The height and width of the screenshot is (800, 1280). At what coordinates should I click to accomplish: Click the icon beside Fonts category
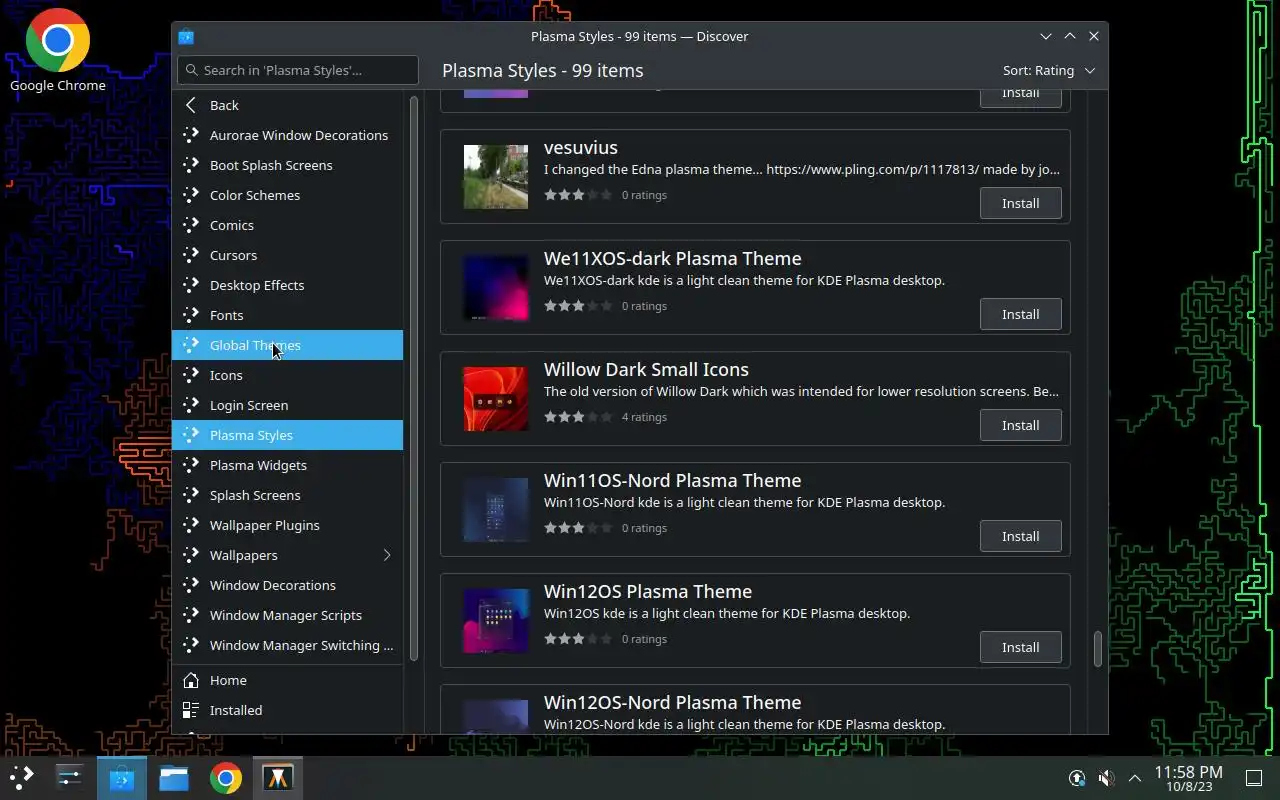[x=191, y=315]
